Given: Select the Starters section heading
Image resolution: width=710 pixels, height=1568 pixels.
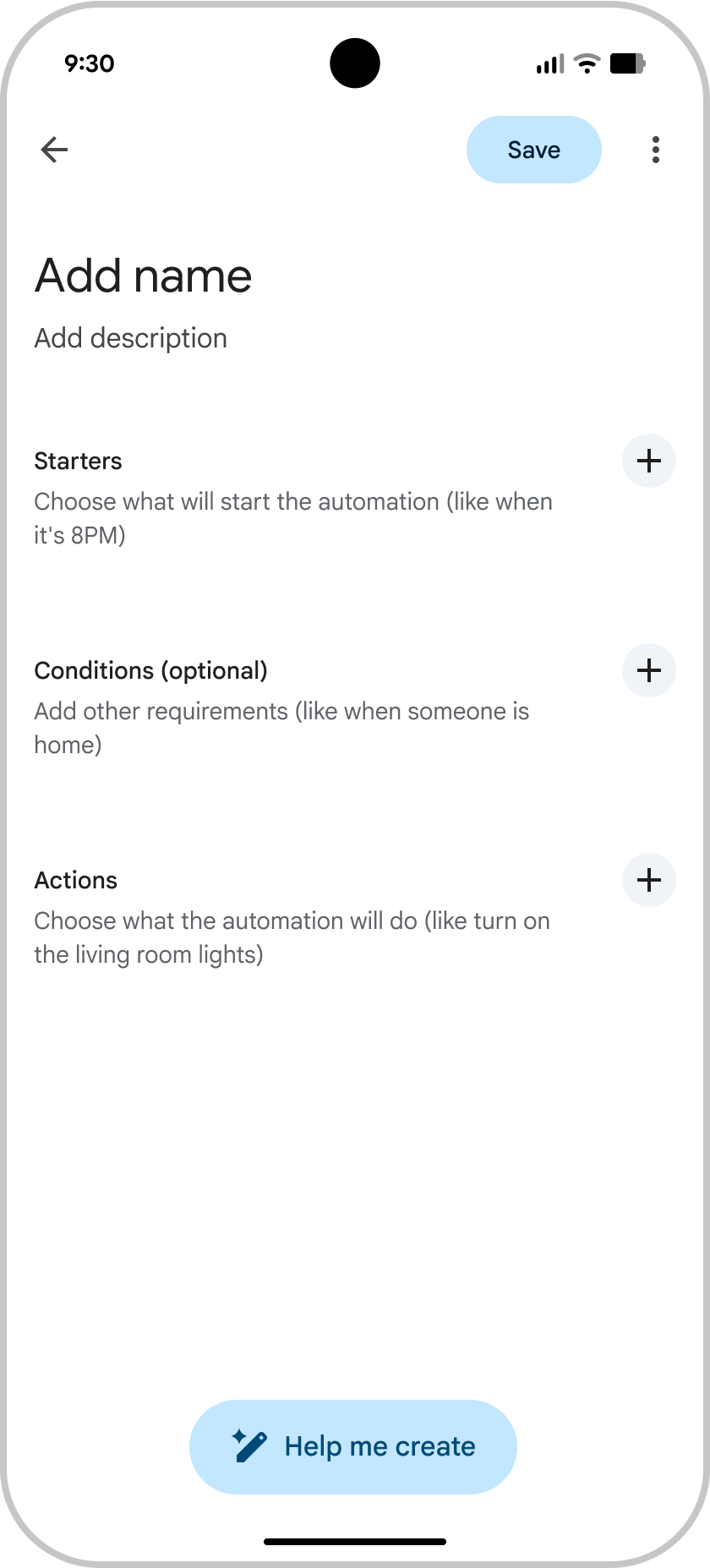Looking at the screenshot, I should tap(78, 461).
